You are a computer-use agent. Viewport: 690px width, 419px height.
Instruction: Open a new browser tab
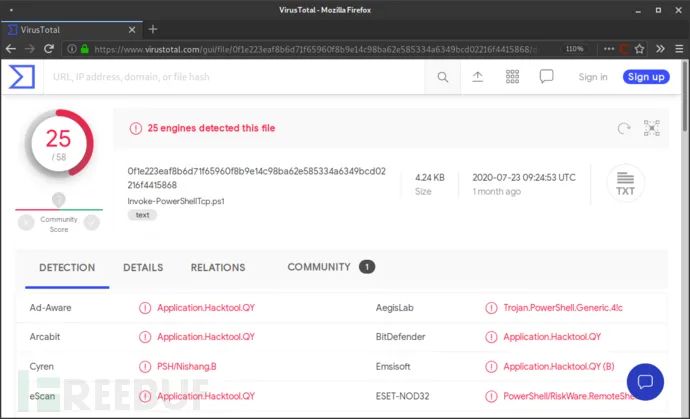point(153,29)
